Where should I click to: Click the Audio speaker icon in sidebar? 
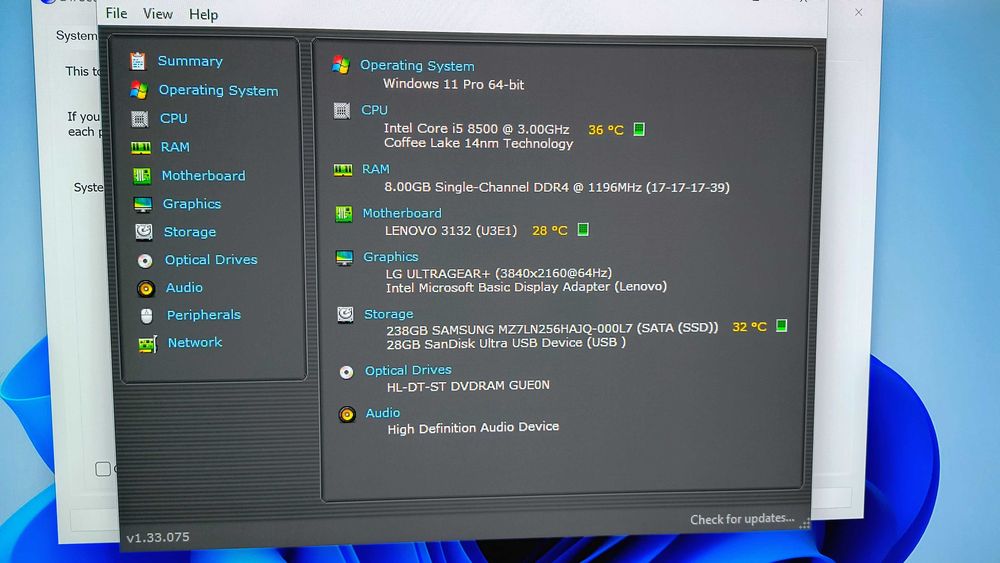(146, 288)
